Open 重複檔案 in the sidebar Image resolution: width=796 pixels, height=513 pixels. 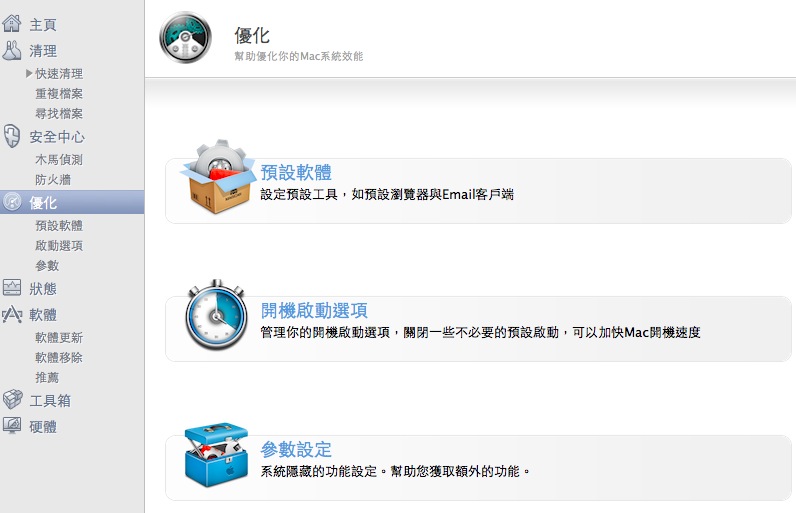tap(59, 93)
